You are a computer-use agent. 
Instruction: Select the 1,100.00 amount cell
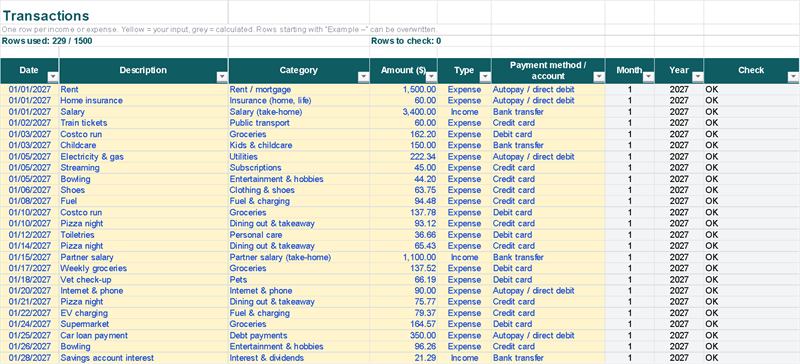[404, 257]
